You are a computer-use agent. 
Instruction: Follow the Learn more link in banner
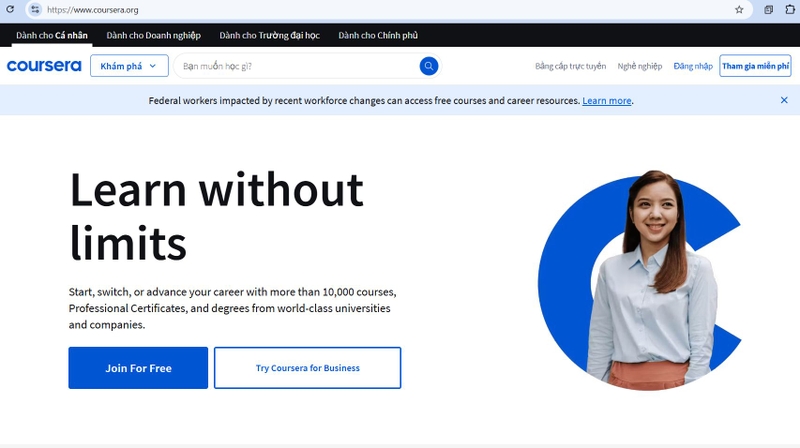[607, 101]
